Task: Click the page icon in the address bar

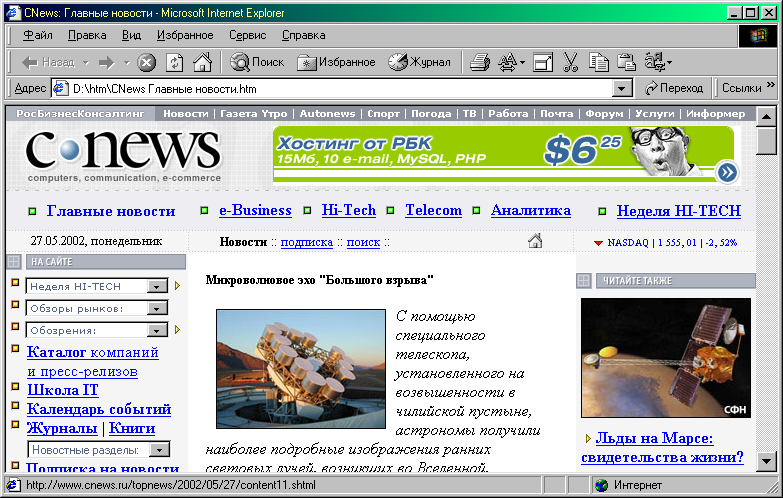Action: [60, 88]
